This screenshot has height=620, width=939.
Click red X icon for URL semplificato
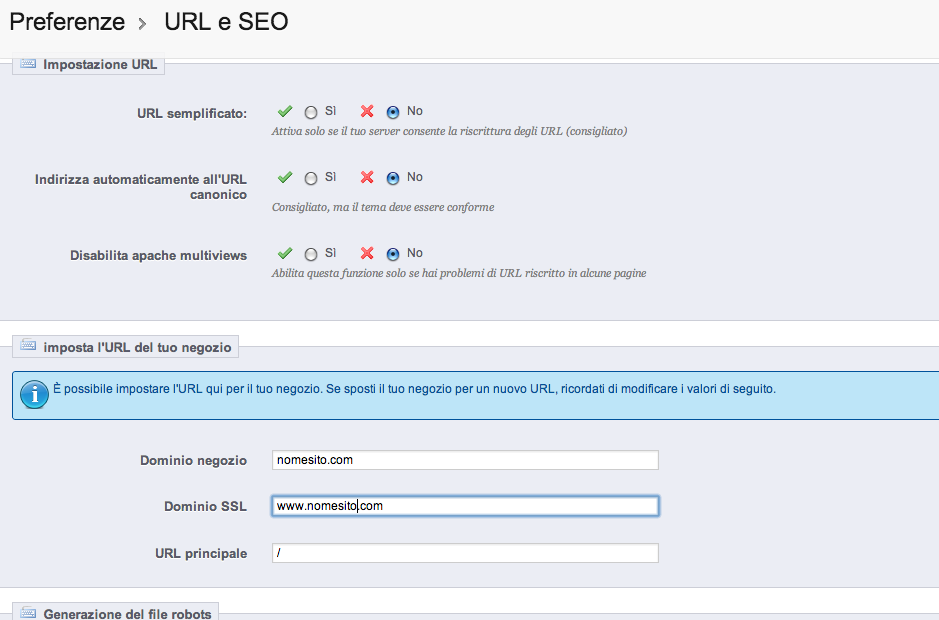367,112
